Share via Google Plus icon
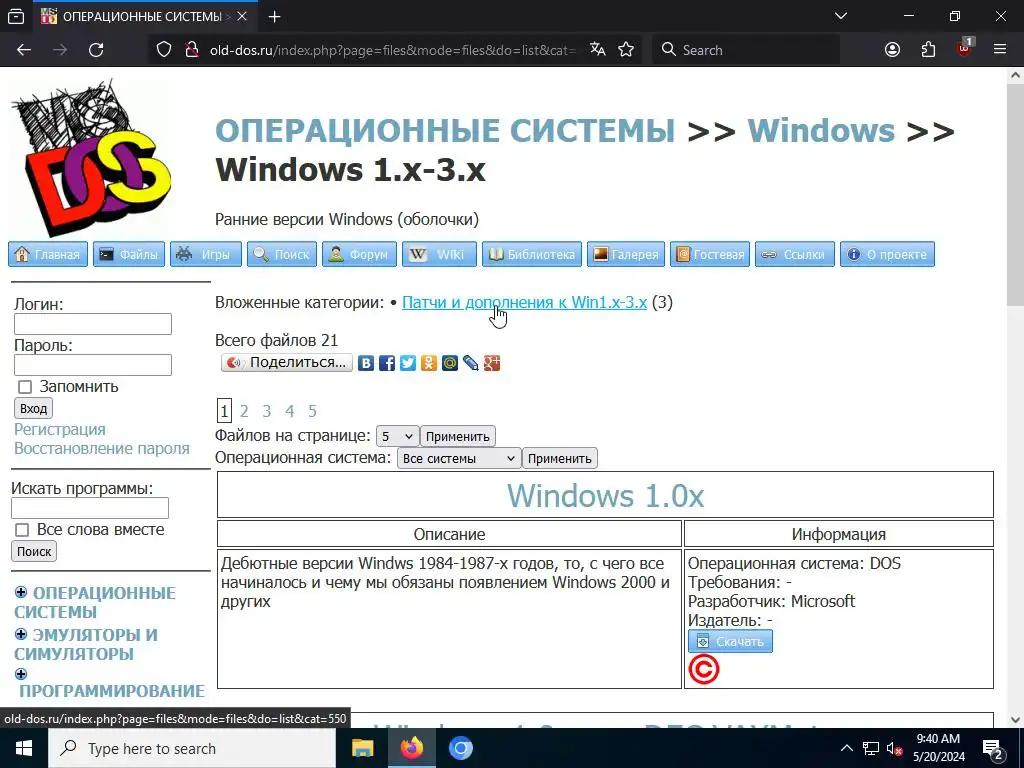The height and width of the screenshot is (768, 1024). (492, 363)
